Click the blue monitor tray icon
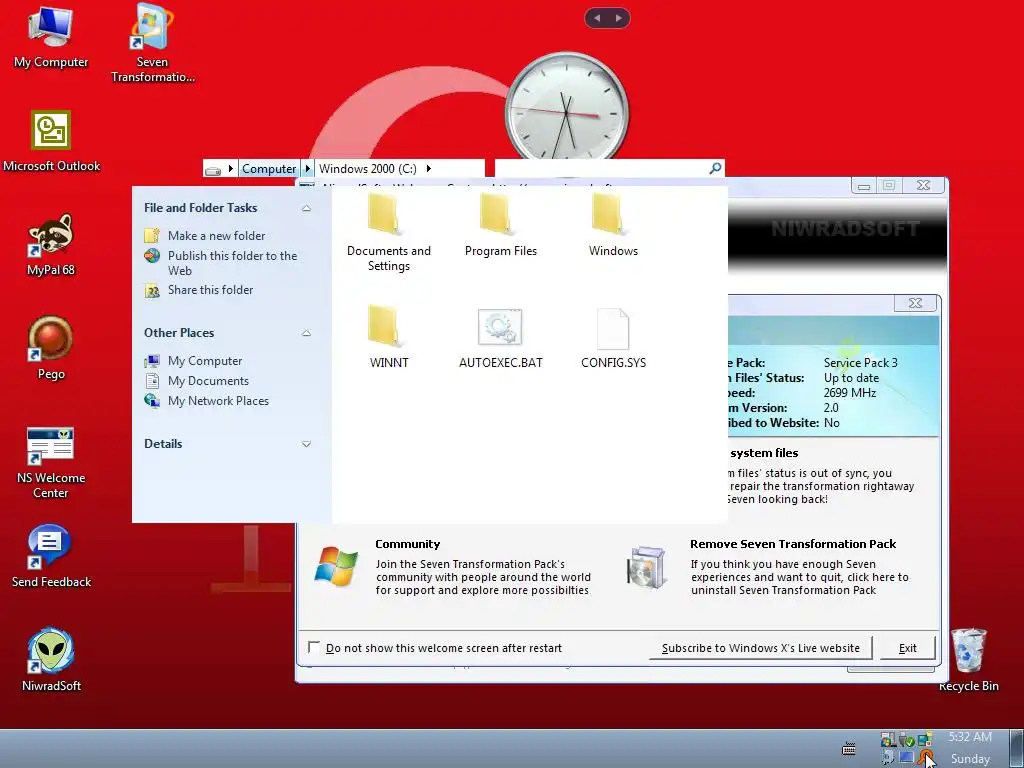The width and height of the screenshot is (1024, 768). 906,758
